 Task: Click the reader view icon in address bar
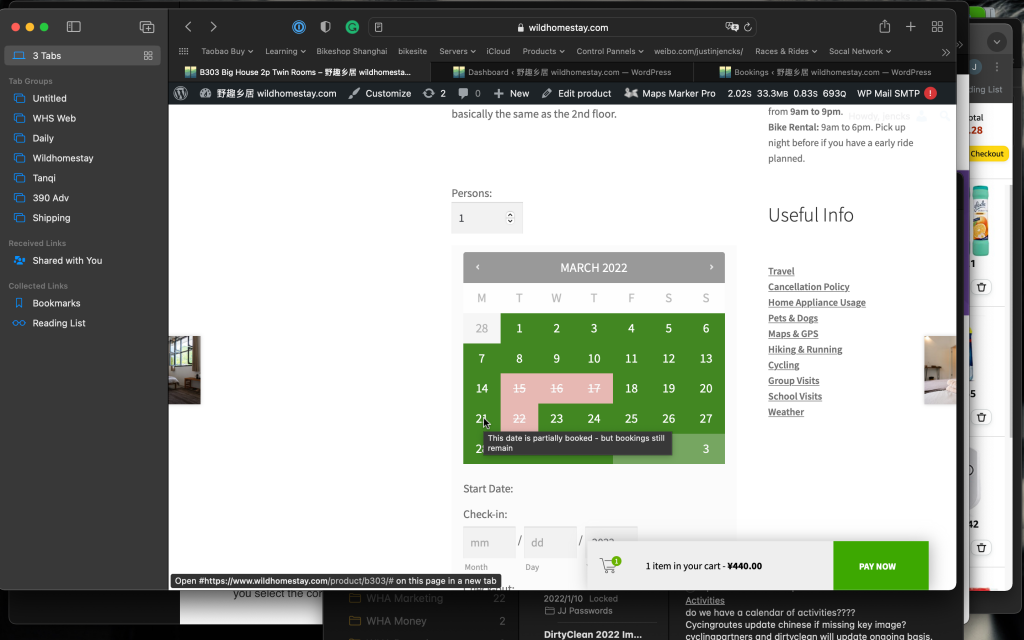(378, 27)
